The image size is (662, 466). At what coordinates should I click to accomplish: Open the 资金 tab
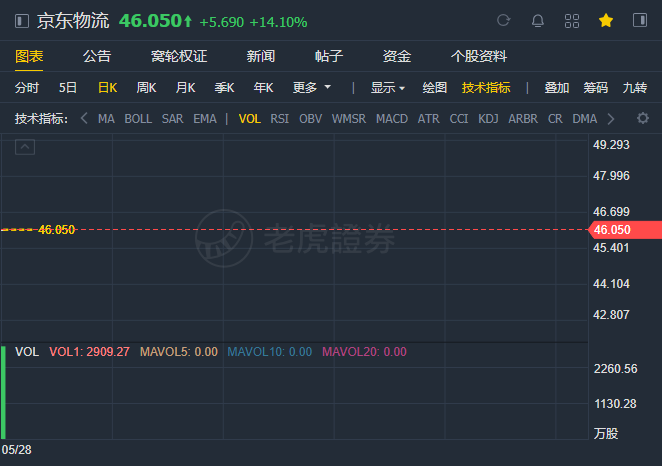[x=397, y=56]
